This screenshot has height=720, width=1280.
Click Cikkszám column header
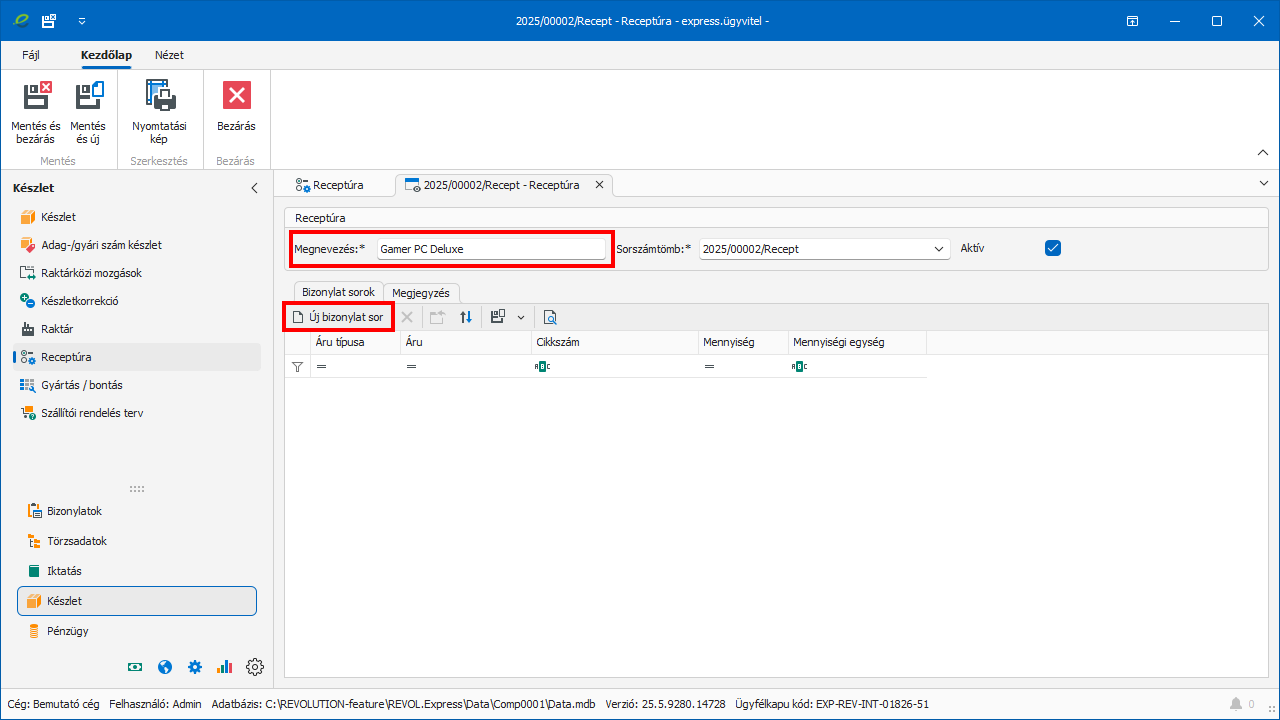tap(615, 342)
